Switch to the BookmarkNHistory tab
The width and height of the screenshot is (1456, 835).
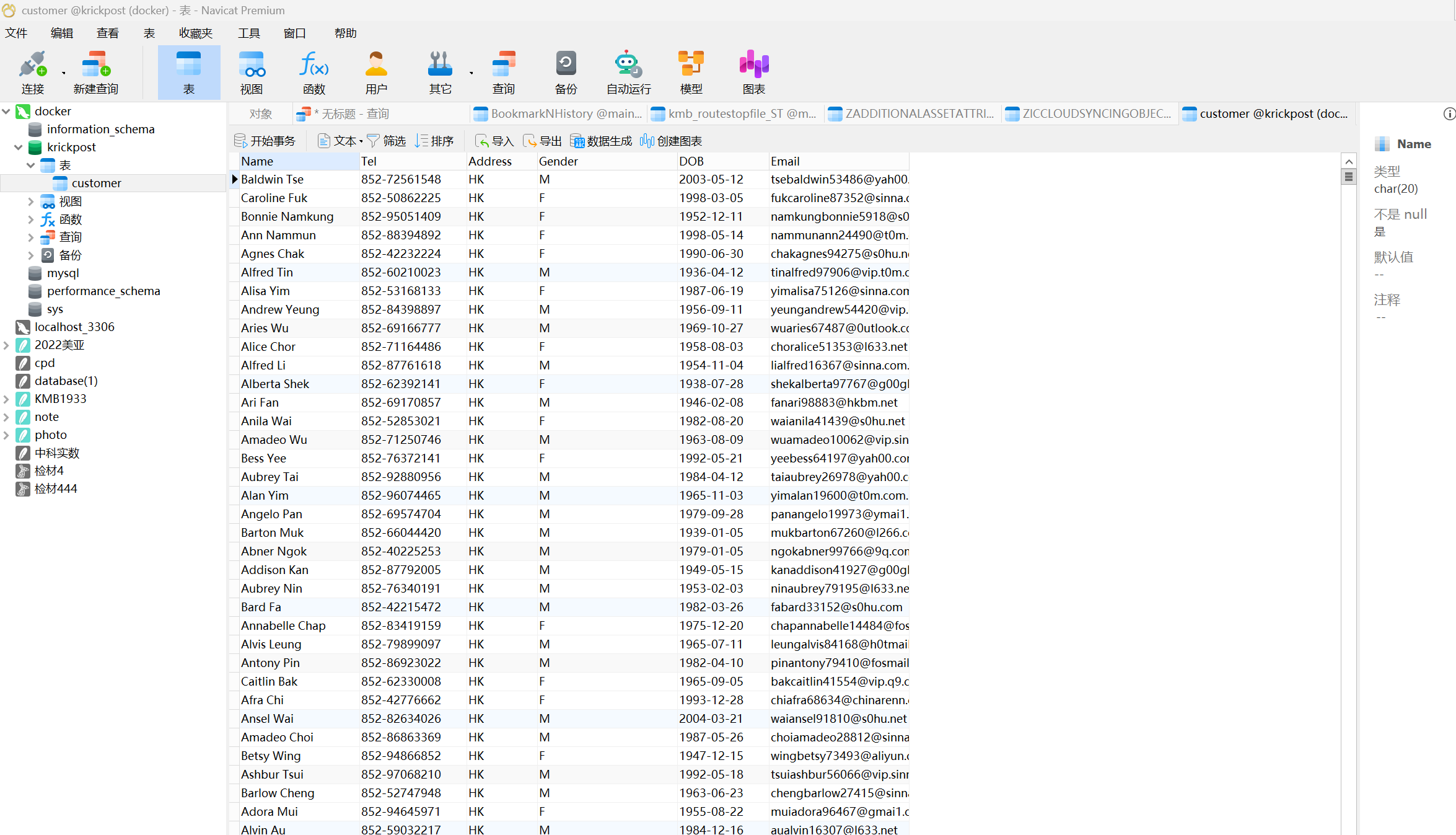pos(558,114)
